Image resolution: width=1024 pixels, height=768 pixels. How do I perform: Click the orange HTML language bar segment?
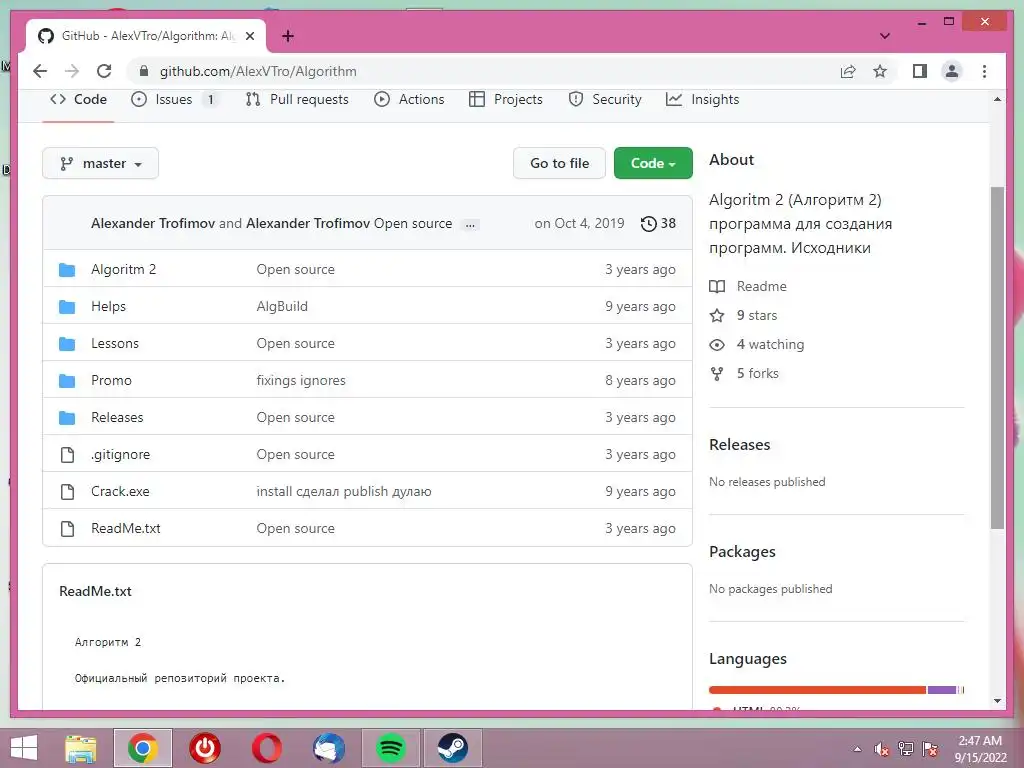coord(817,690)
